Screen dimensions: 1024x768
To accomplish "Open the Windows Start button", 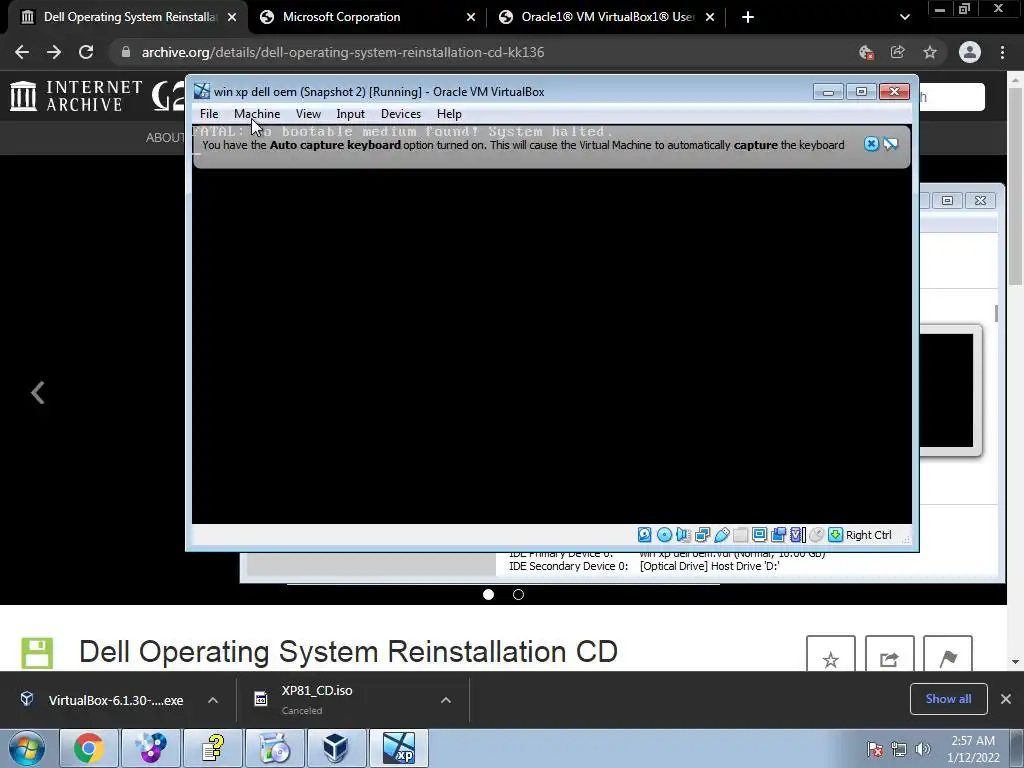I will [x=27, y=748].
